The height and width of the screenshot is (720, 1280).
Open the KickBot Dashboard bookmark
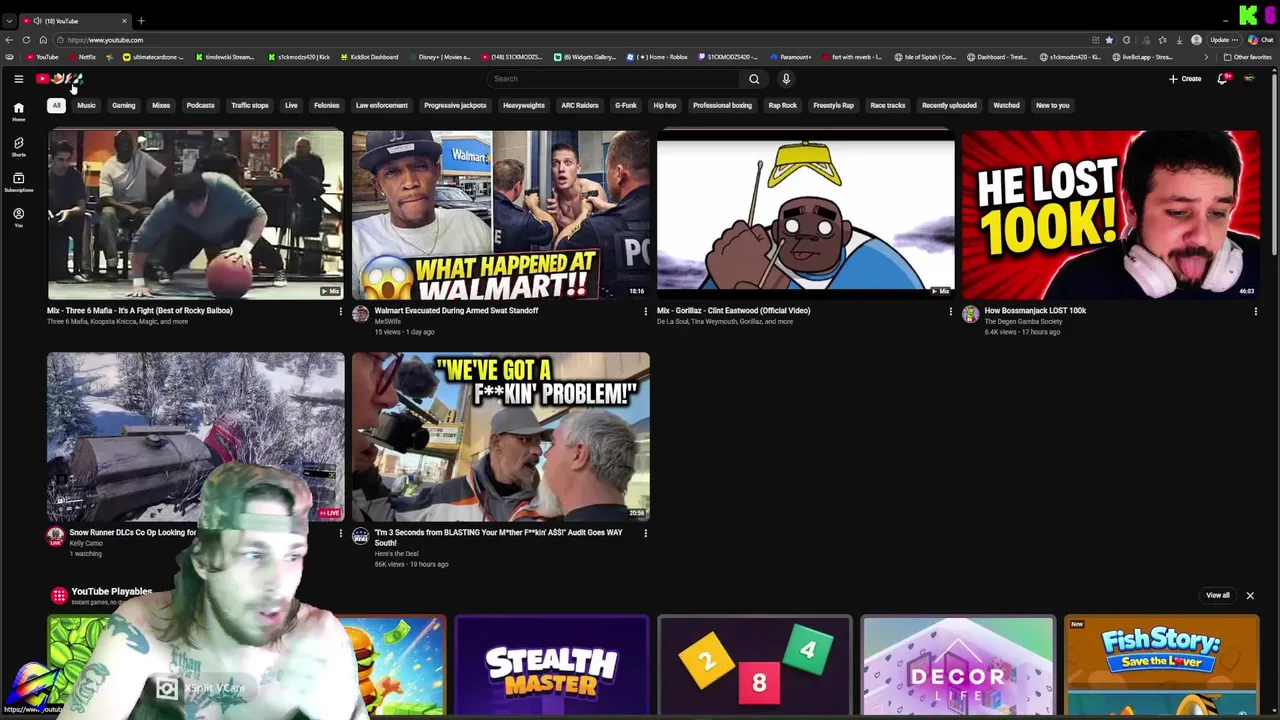coord(369,57)
